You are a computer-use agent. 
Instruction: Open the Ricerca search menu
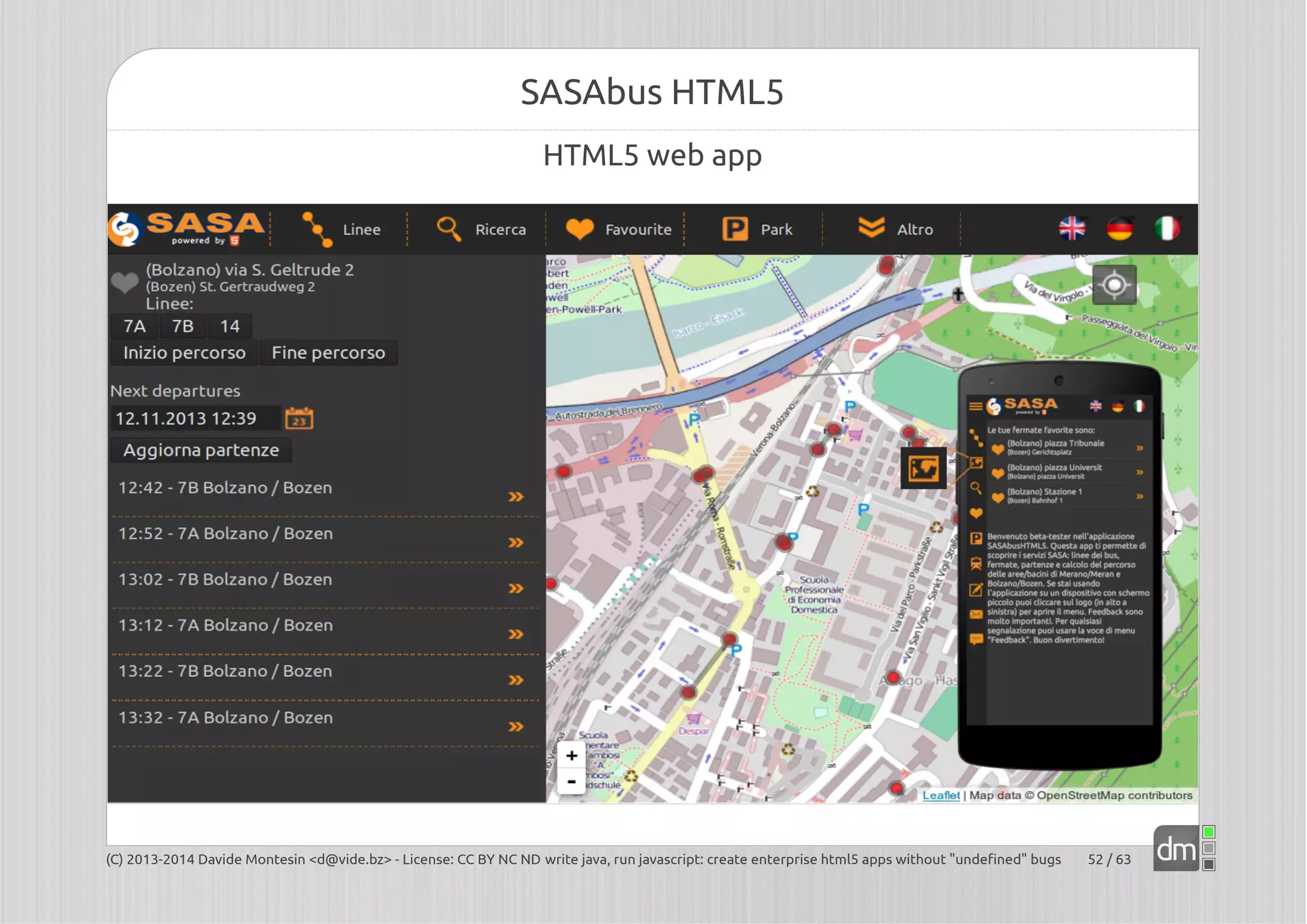pyautogui.click(x=481, y=229)
